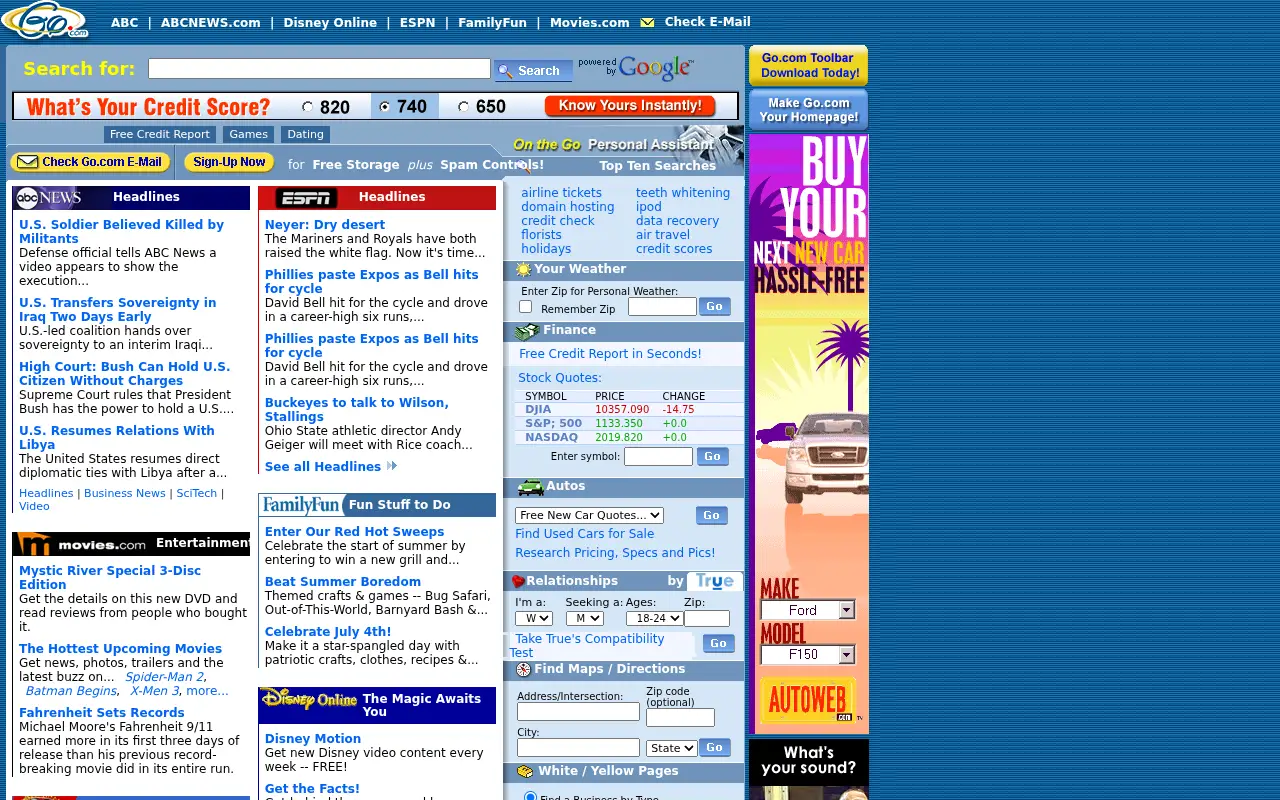Click the Go.com logo
This screenshot has width=1280, height=800.
[45, 20]
